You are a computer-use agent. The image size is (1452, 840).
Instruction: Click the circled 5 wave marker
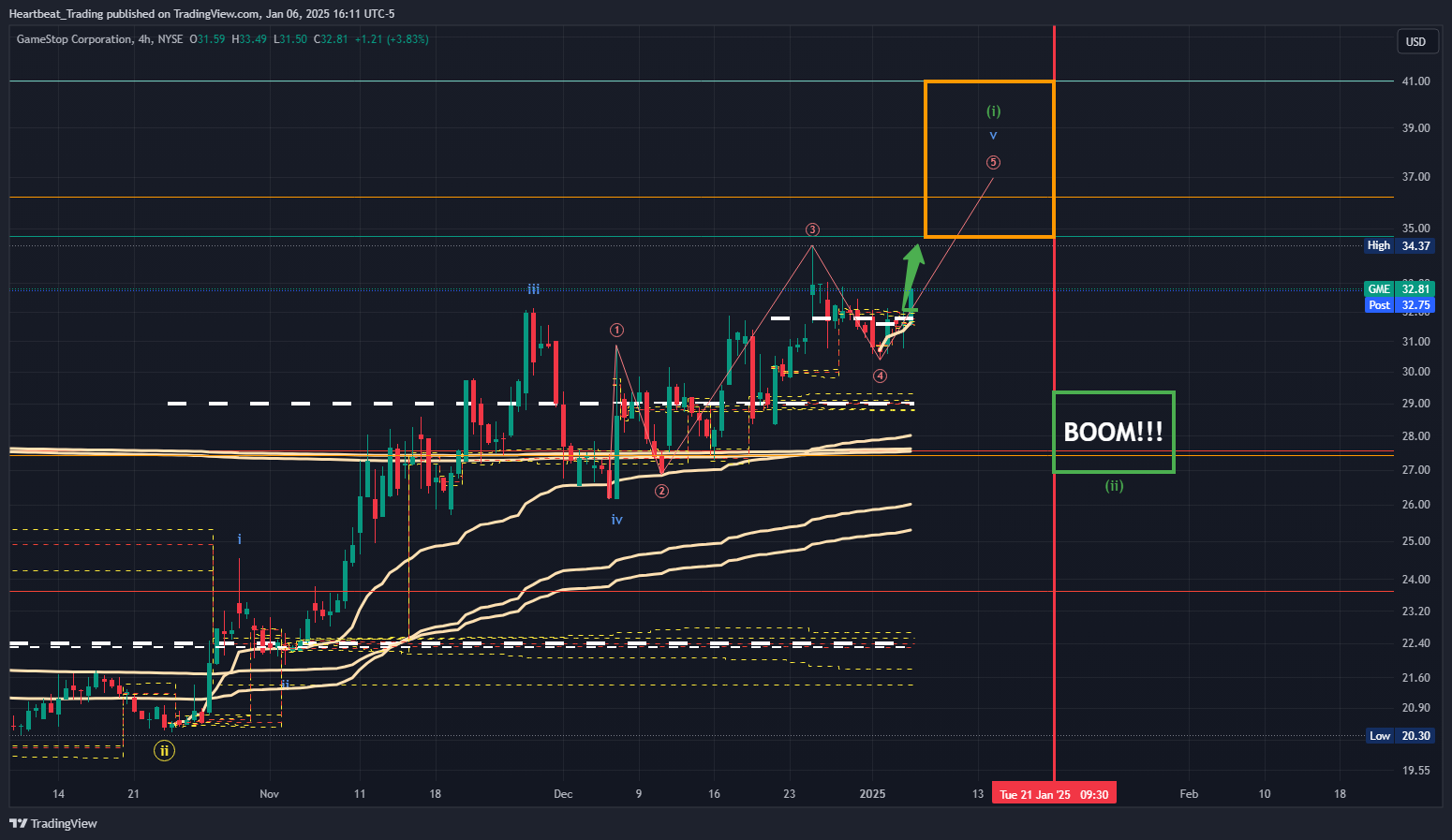click(993, 162)
